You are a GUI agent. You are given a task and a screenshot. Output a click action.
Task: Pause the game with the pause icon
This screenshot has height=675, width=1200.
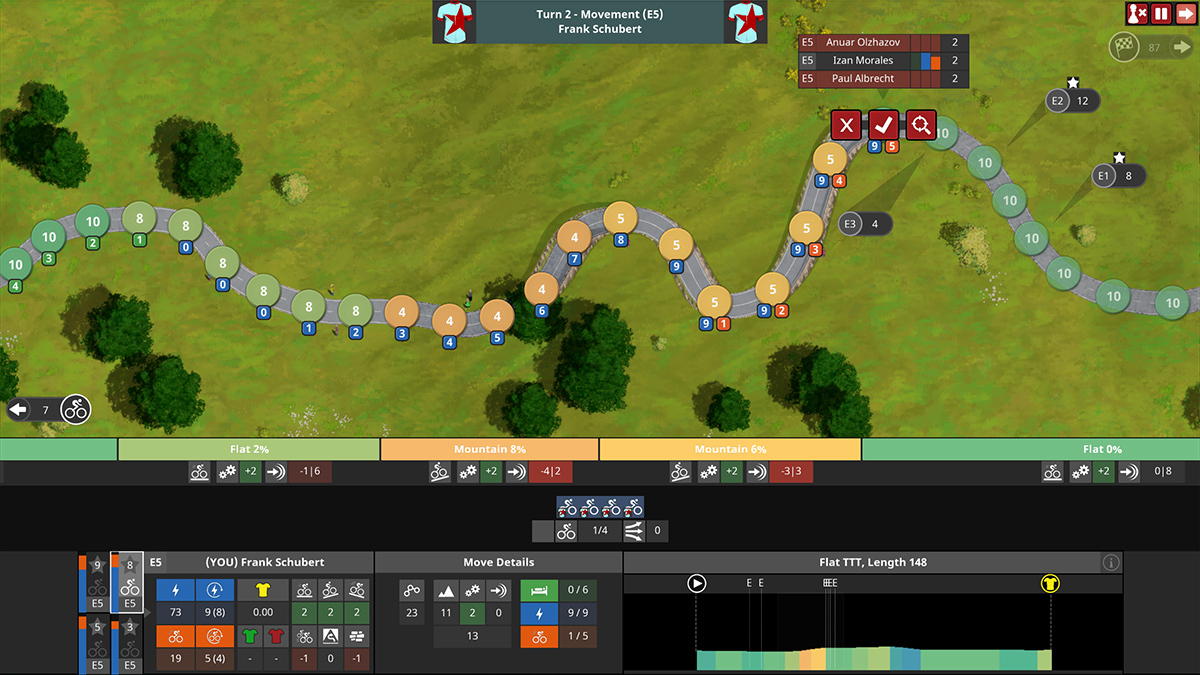[x=1161, y=13]
